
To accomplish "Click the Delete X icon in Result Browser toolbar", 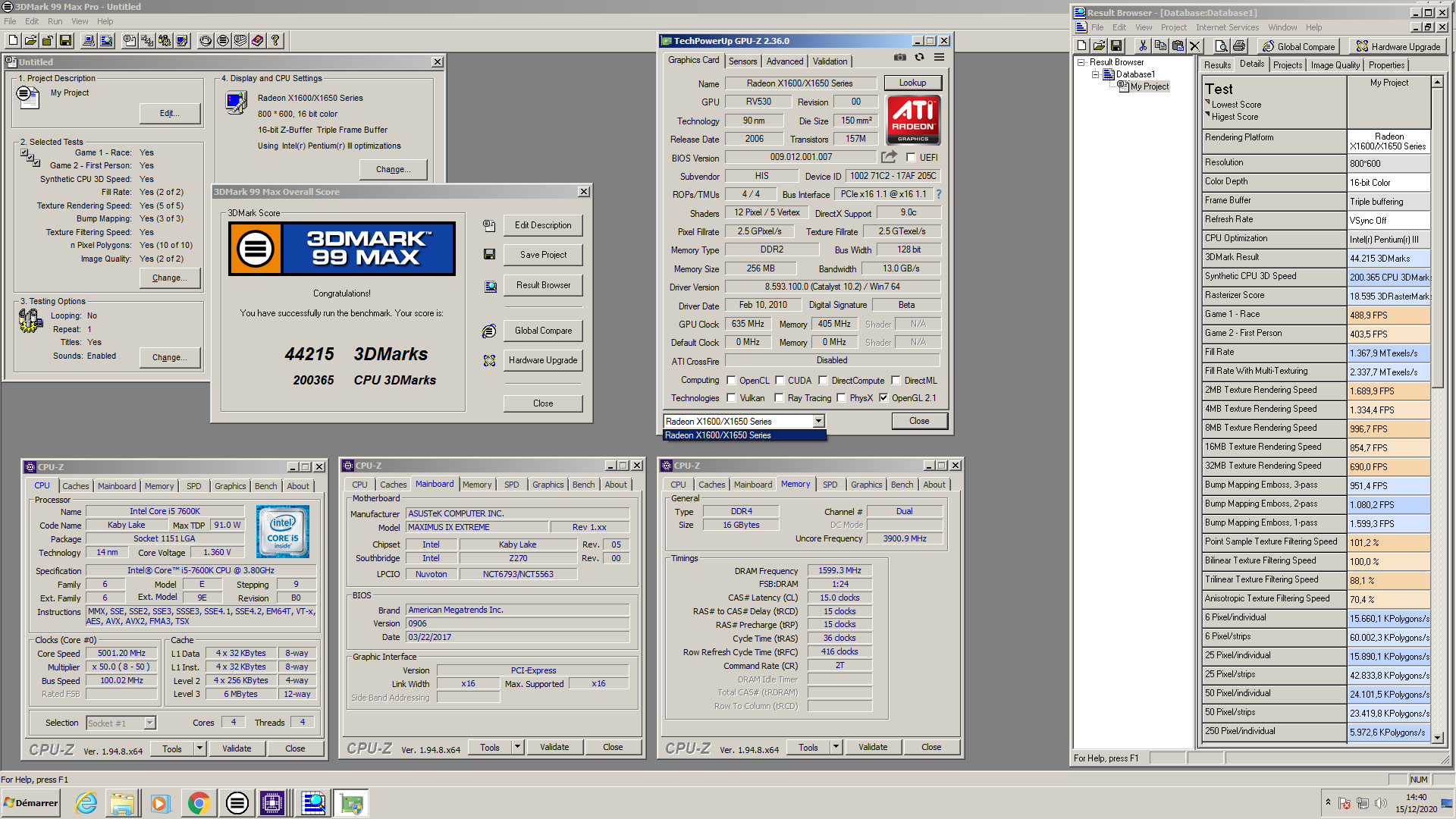I will click(1195, 46).
